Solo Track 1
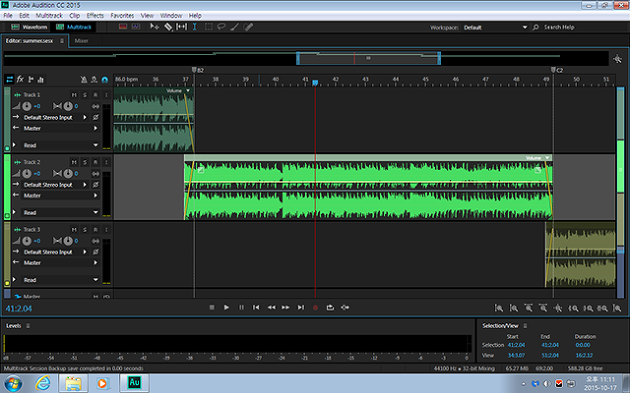This screenshot has width=630, height=393. pyautogui.click(x=85, y=95)
